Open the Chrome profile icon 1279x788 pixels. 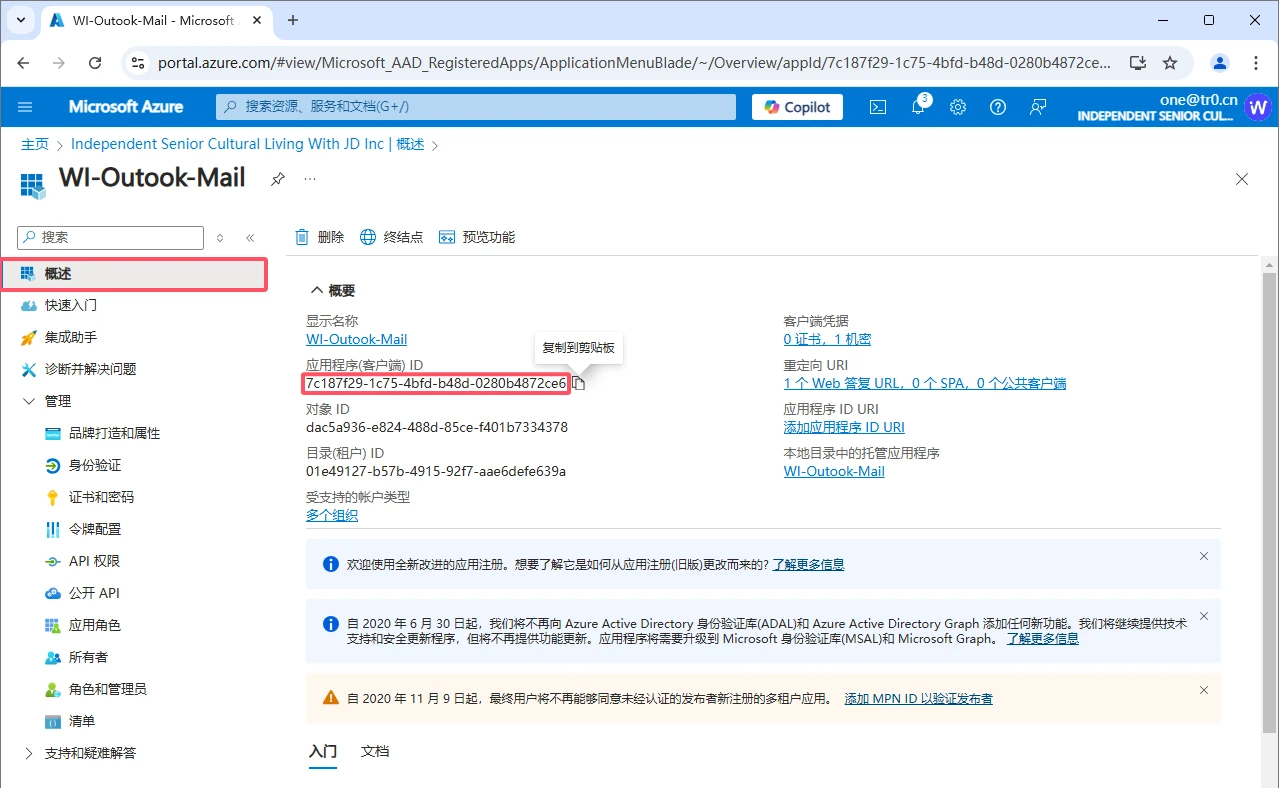1219,62
